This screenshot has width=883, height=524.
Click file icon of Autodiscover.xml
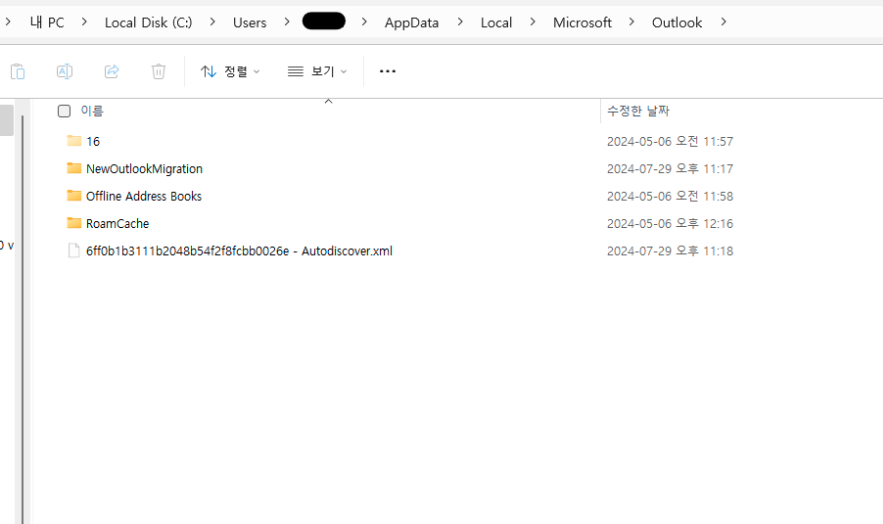coord(74,250)
